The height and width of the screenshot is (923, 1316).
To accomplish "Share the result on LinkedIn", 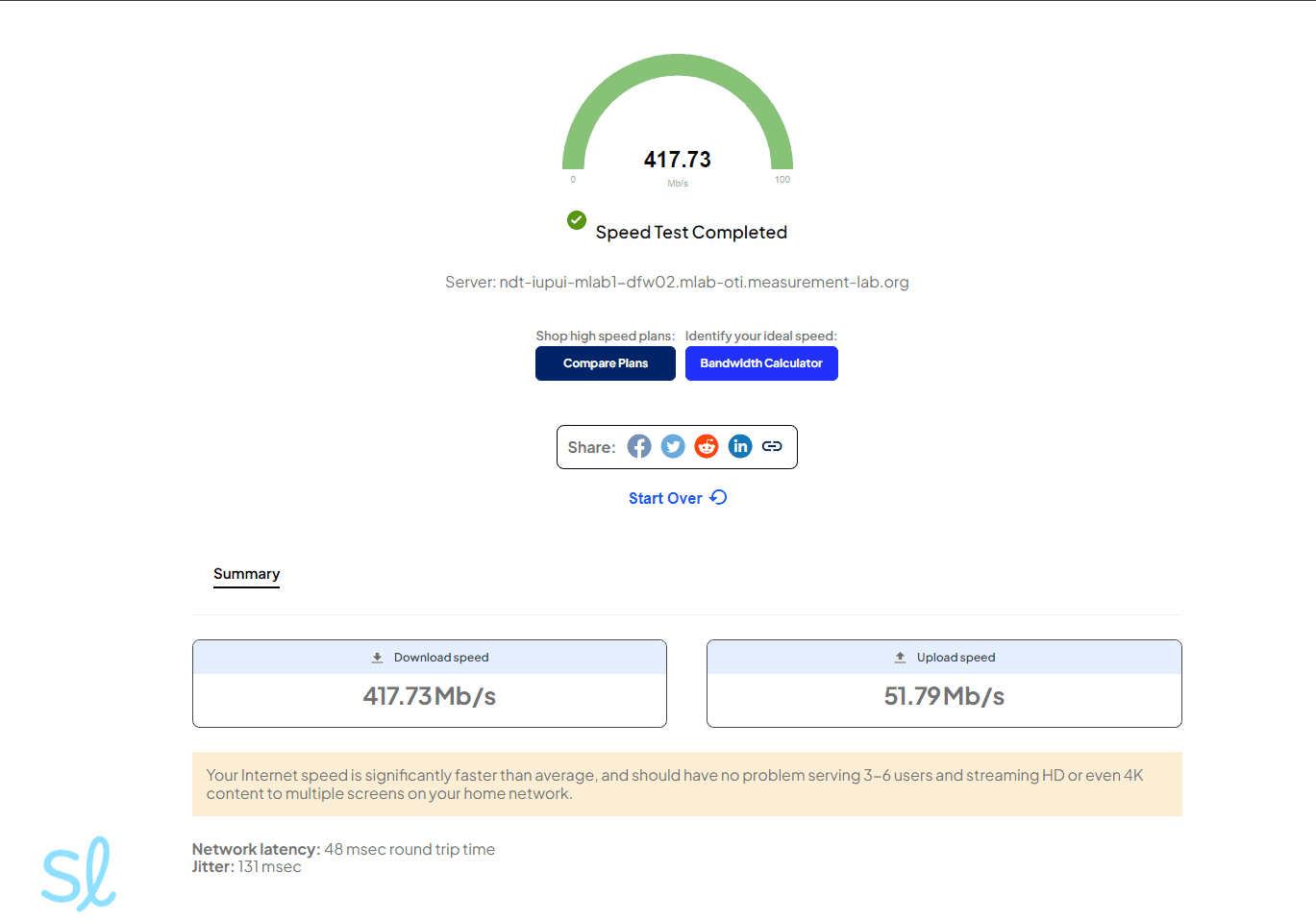I will pos(740,446).
